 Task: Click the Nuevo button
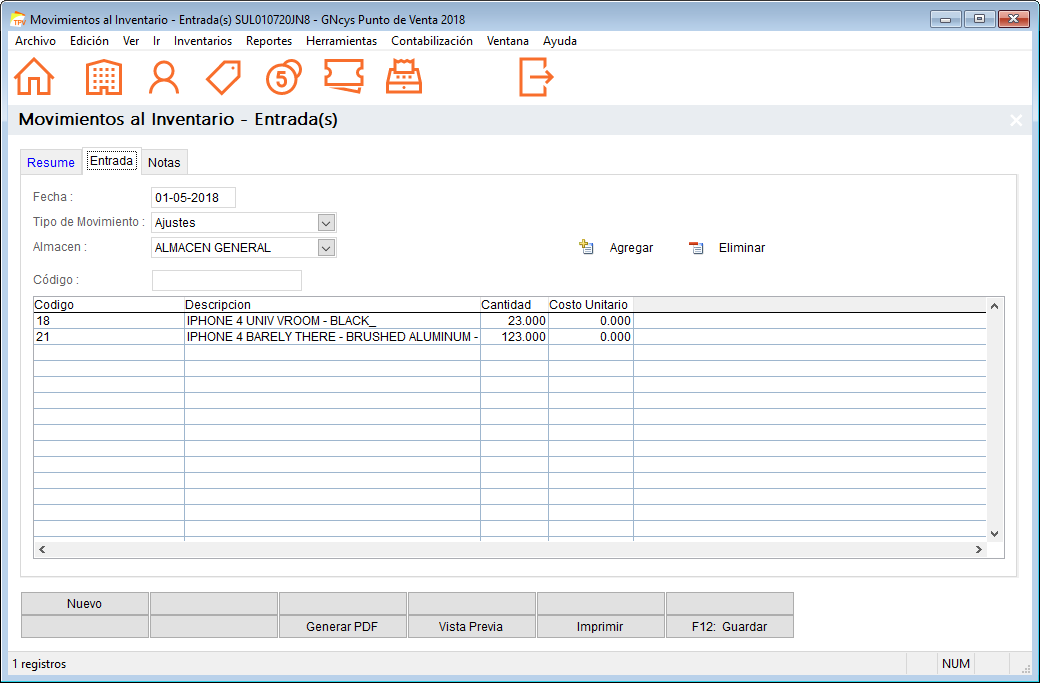[84, 603]
